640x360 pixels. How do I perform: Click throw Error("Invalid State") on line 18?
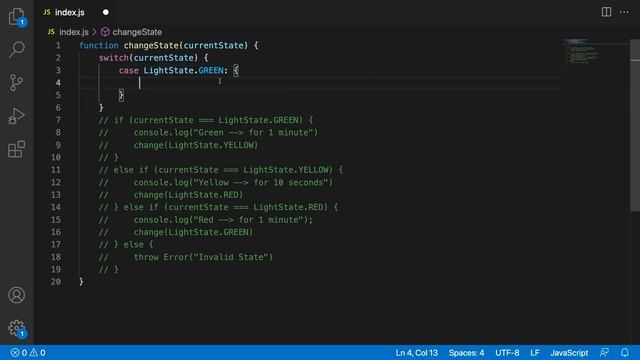coord(203,257)
